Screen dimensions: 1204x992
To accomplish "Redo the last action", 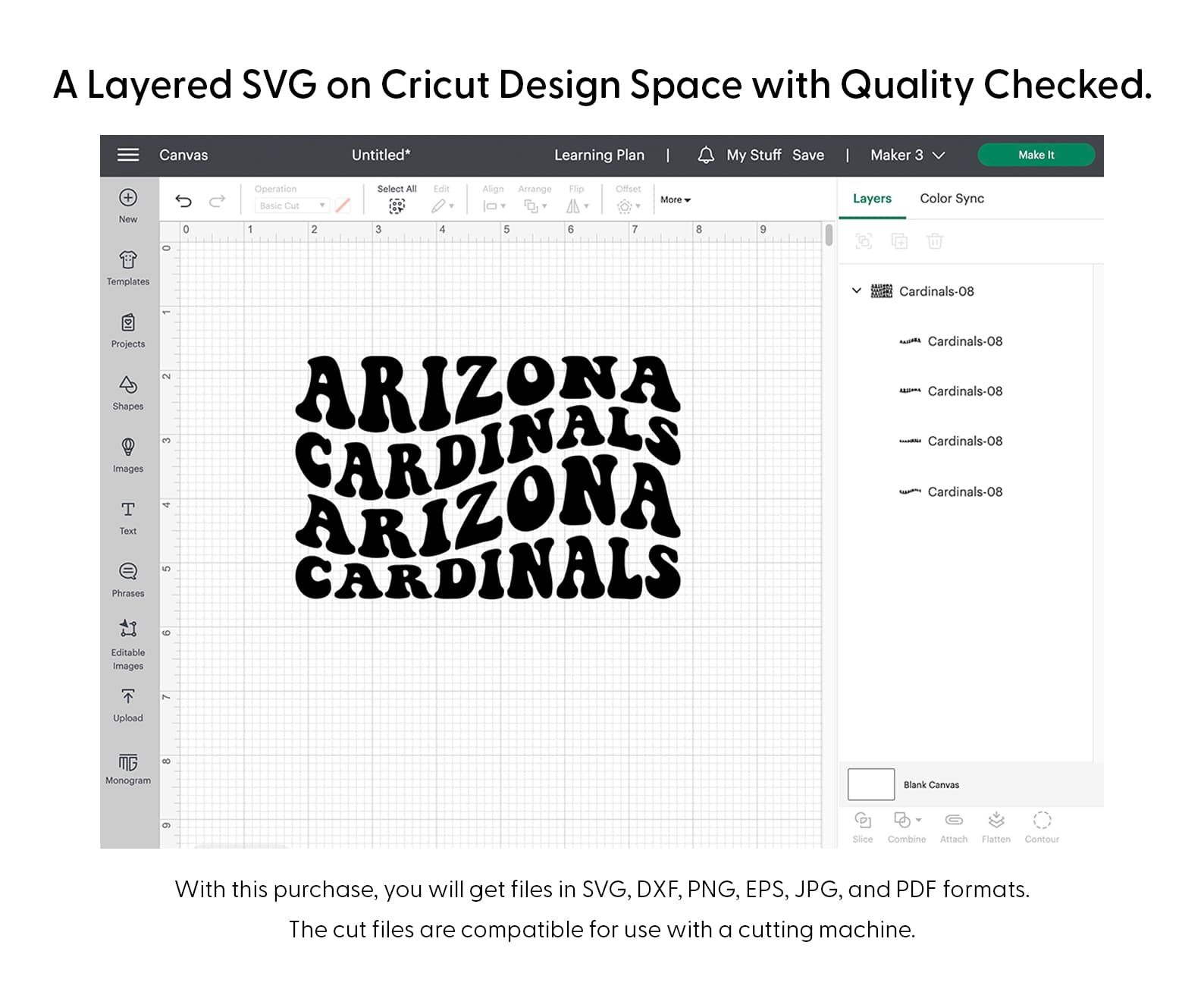I will 218,201.
